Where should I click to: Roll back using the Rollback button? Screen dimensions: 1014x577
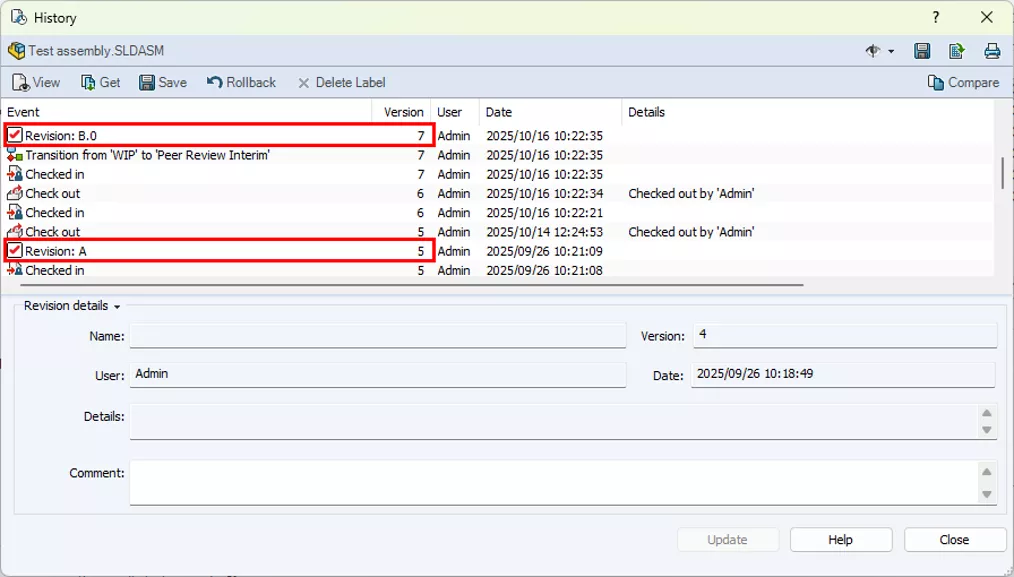tap(241, 83)
